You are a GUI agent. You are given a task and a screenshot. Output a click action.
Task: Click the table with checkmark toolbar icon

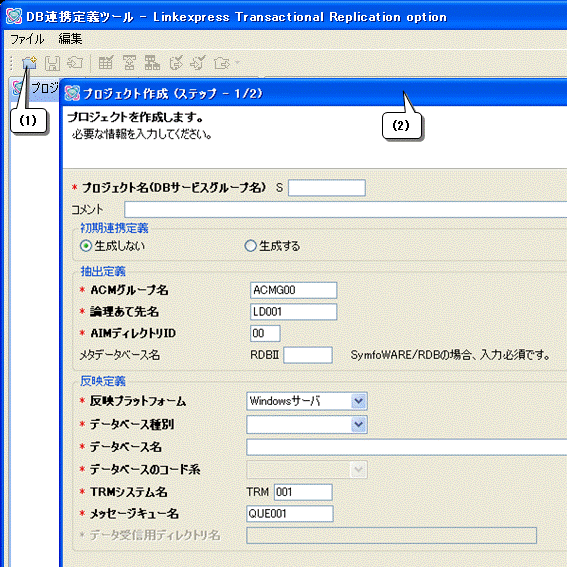(x=106, y=63)
